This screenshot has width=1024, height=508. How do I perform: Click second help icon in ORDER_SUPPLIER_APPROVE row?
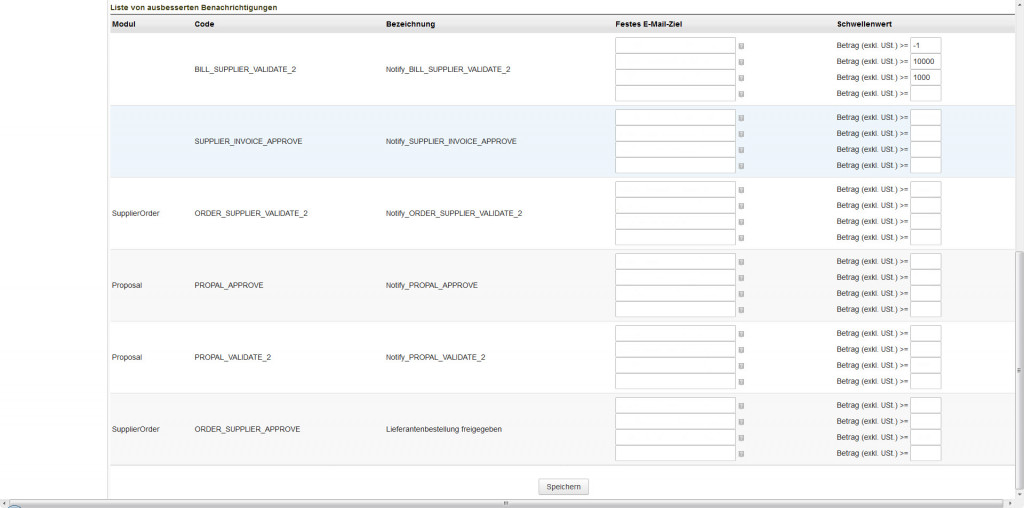741,422
